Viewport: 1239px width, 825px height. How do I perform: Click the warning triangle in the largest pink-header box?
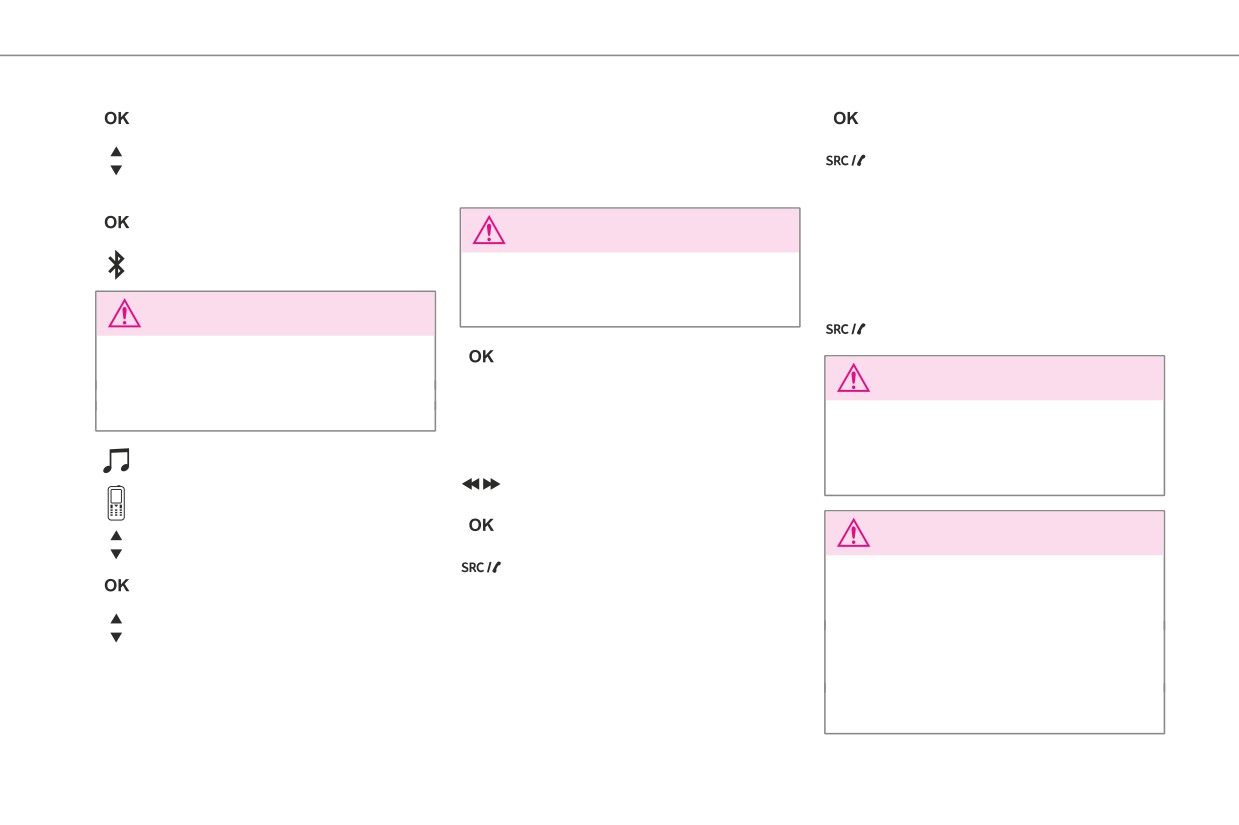tap(854, 533)
